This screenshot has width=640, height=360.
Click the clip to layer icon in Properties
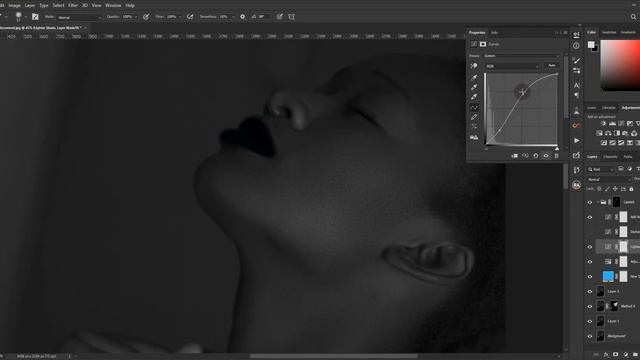click(x=514, y=156)
